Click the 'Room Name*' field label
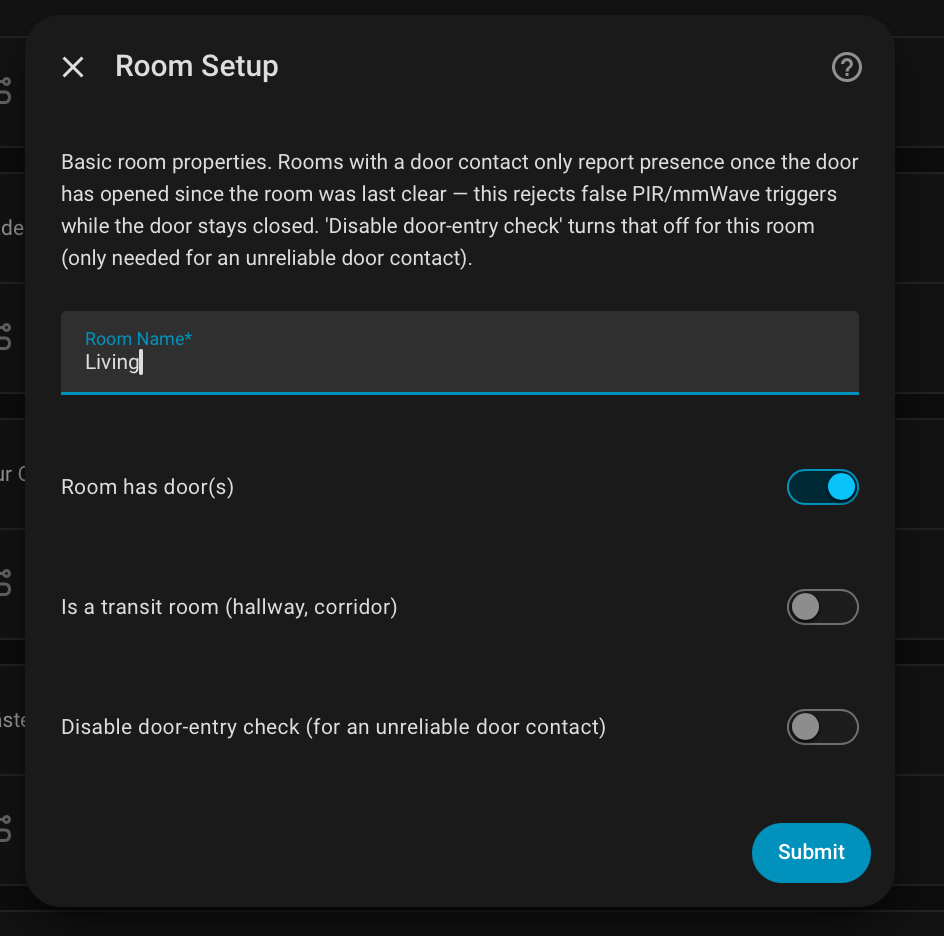This screenshot has width=944, height=936. tap(138, 338)
